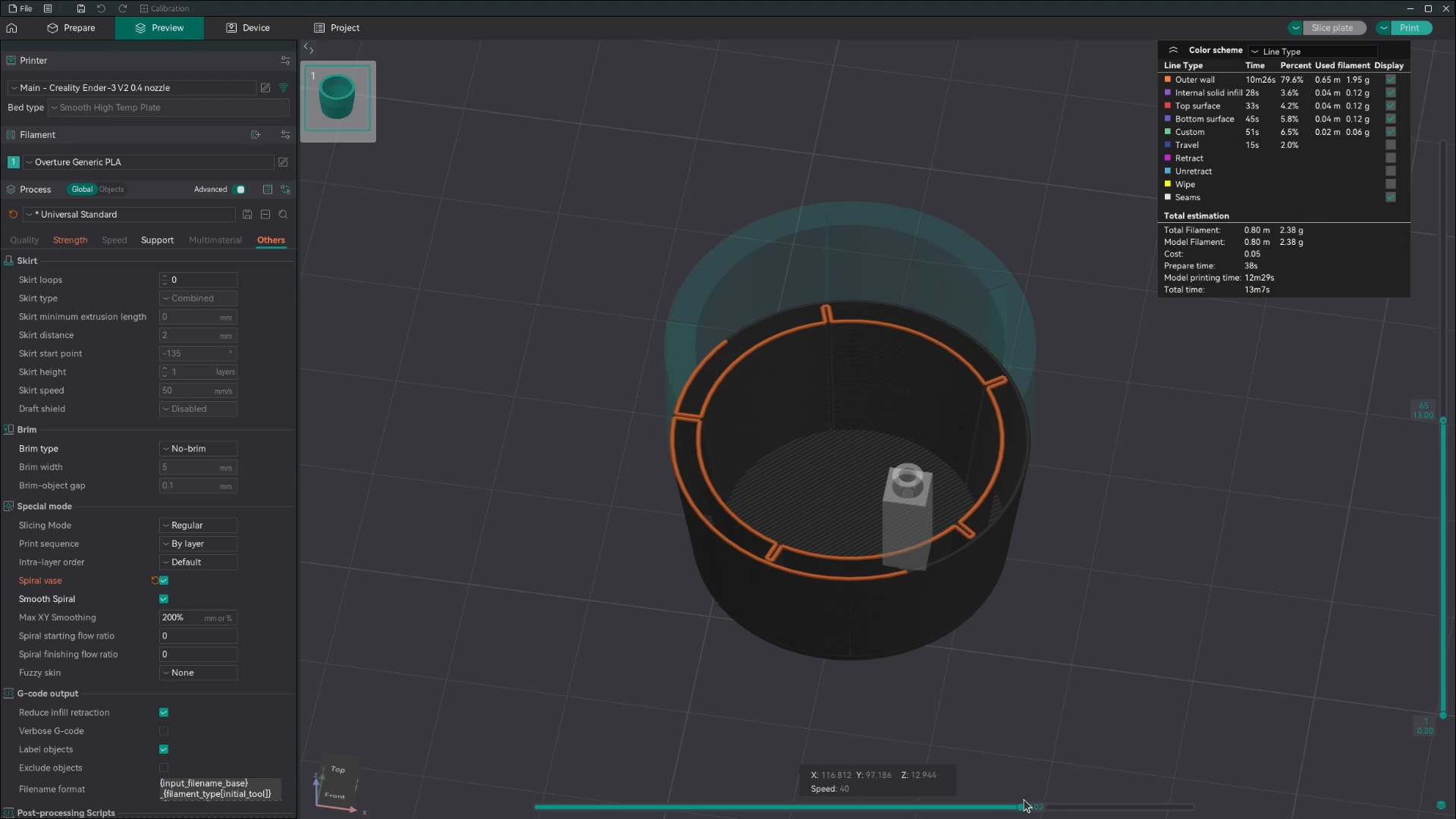Edit the Overture Generic PLA preset icon
Viewport: 1456px width, 819px height.
point(283,162)
